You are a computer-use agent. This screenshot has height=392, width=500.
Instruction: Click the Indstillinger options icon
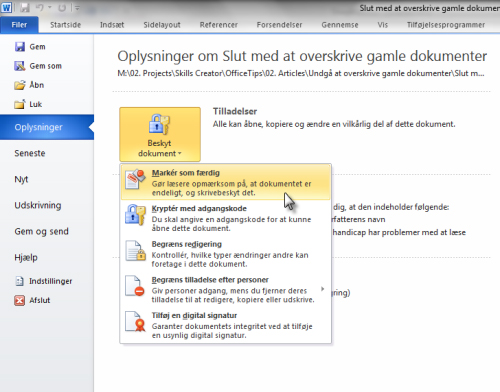click(x=20, y=281)
